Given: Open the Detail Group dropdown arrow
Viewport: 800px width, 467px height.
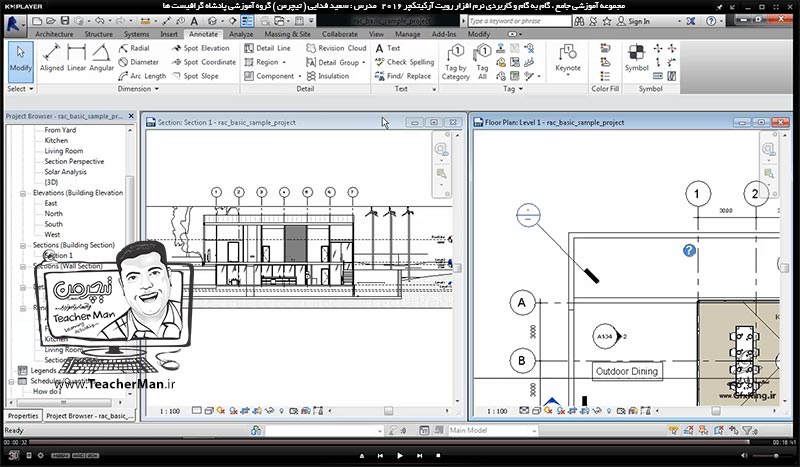Looking at the screenshot, I should click(364, 62).
